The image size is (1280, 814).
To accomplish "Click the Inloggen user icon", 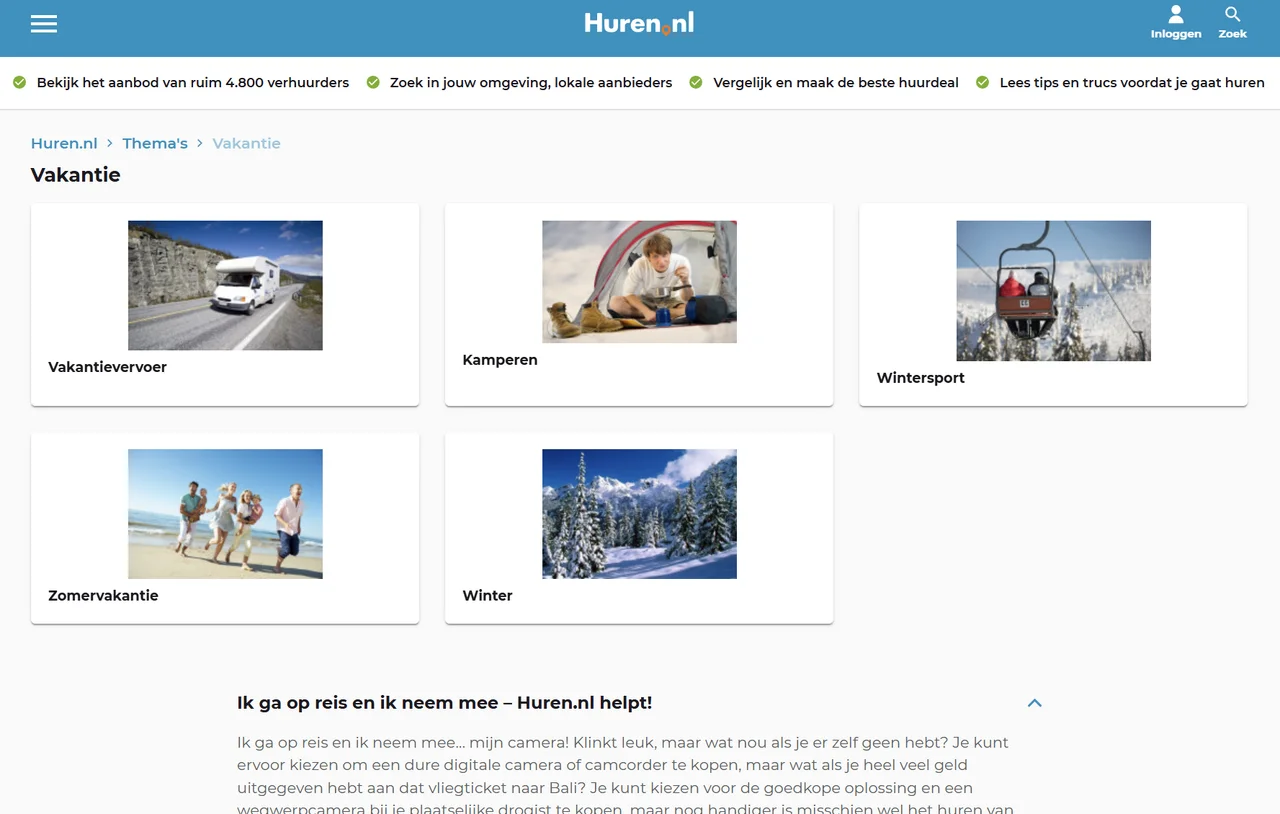I will [1175, 15].
